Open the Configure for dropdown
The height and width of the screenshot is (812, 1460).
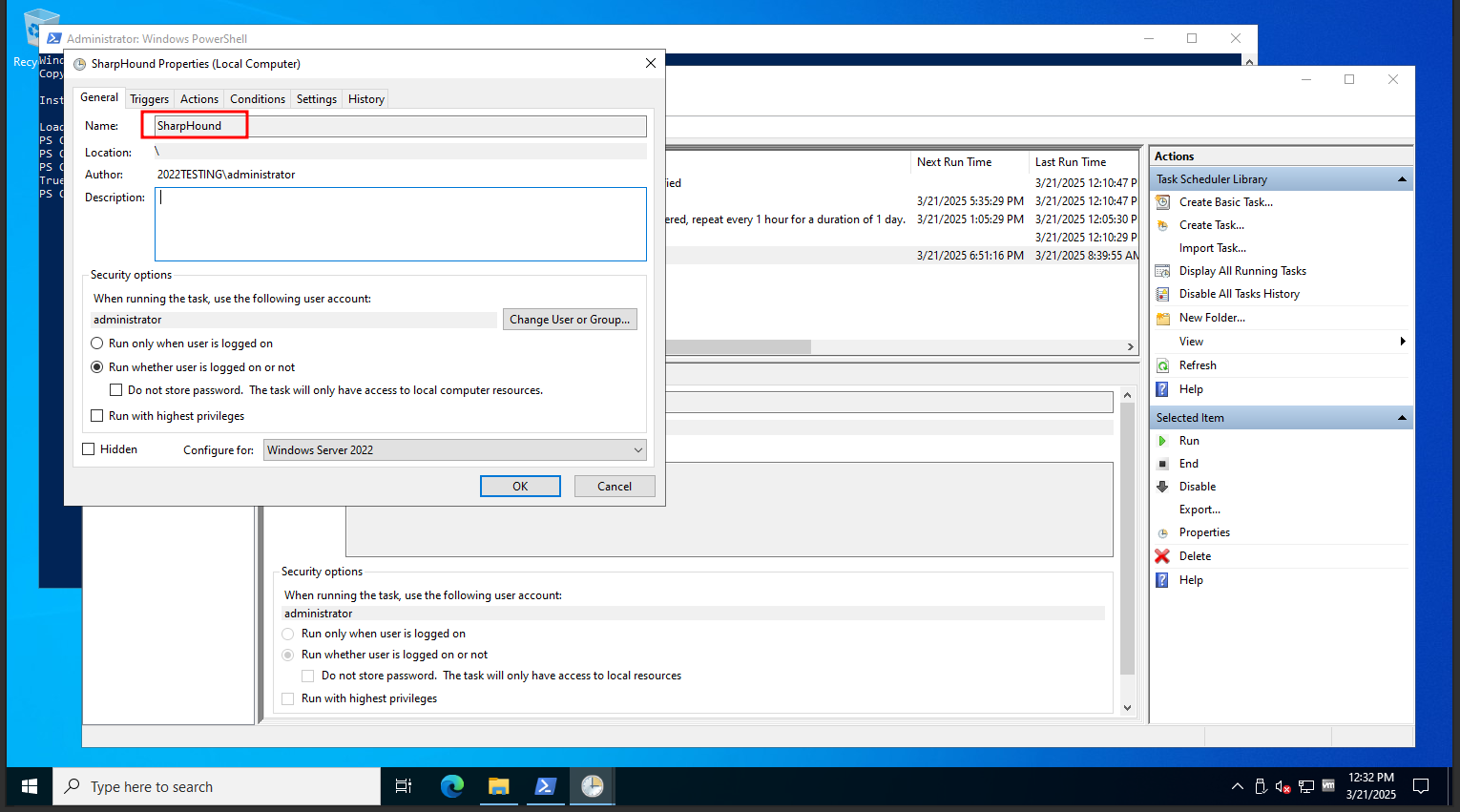(454, 450)
